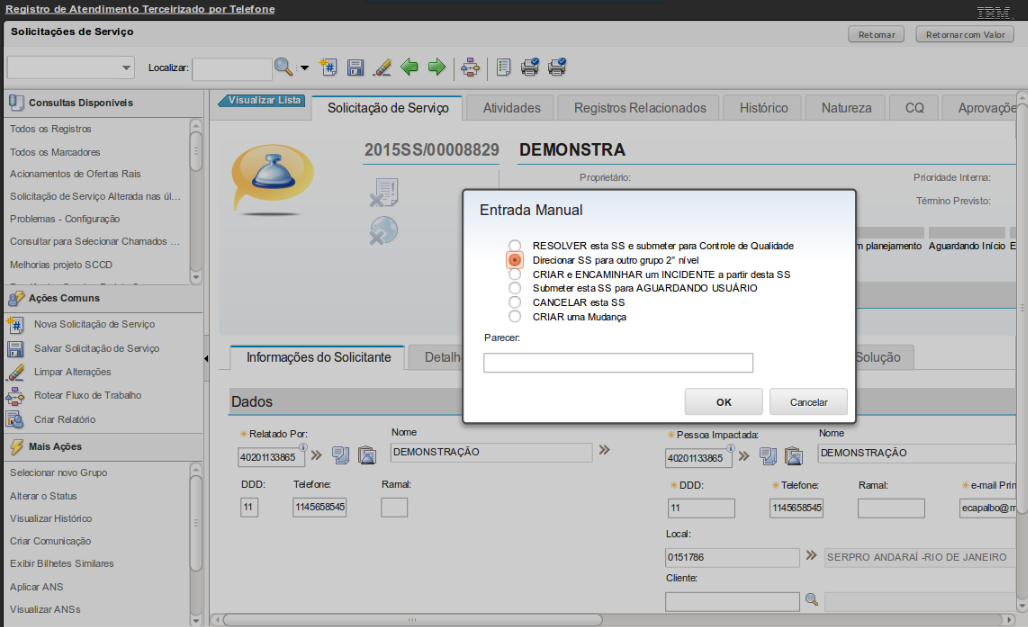Viewport: 1028px width, 627px height.
Task: Go to next record with green right arrow
Action: click(436, 67)
